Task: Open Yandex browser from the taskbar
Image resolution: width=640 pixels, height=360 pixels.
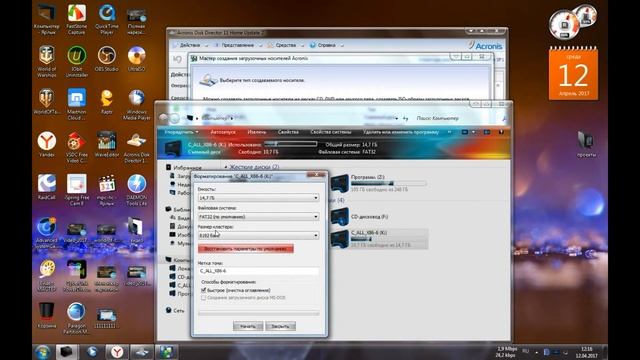Action: point(117,352)
